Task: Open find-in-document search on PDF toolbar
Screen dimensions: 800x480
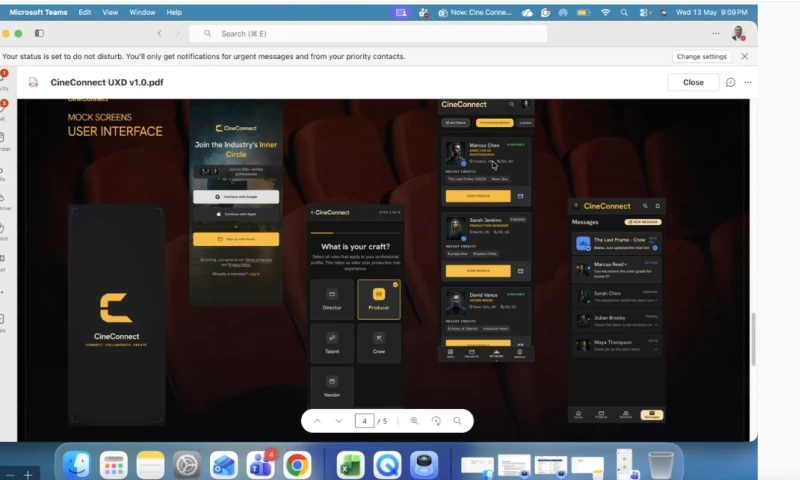Action: tap(457, 421)
